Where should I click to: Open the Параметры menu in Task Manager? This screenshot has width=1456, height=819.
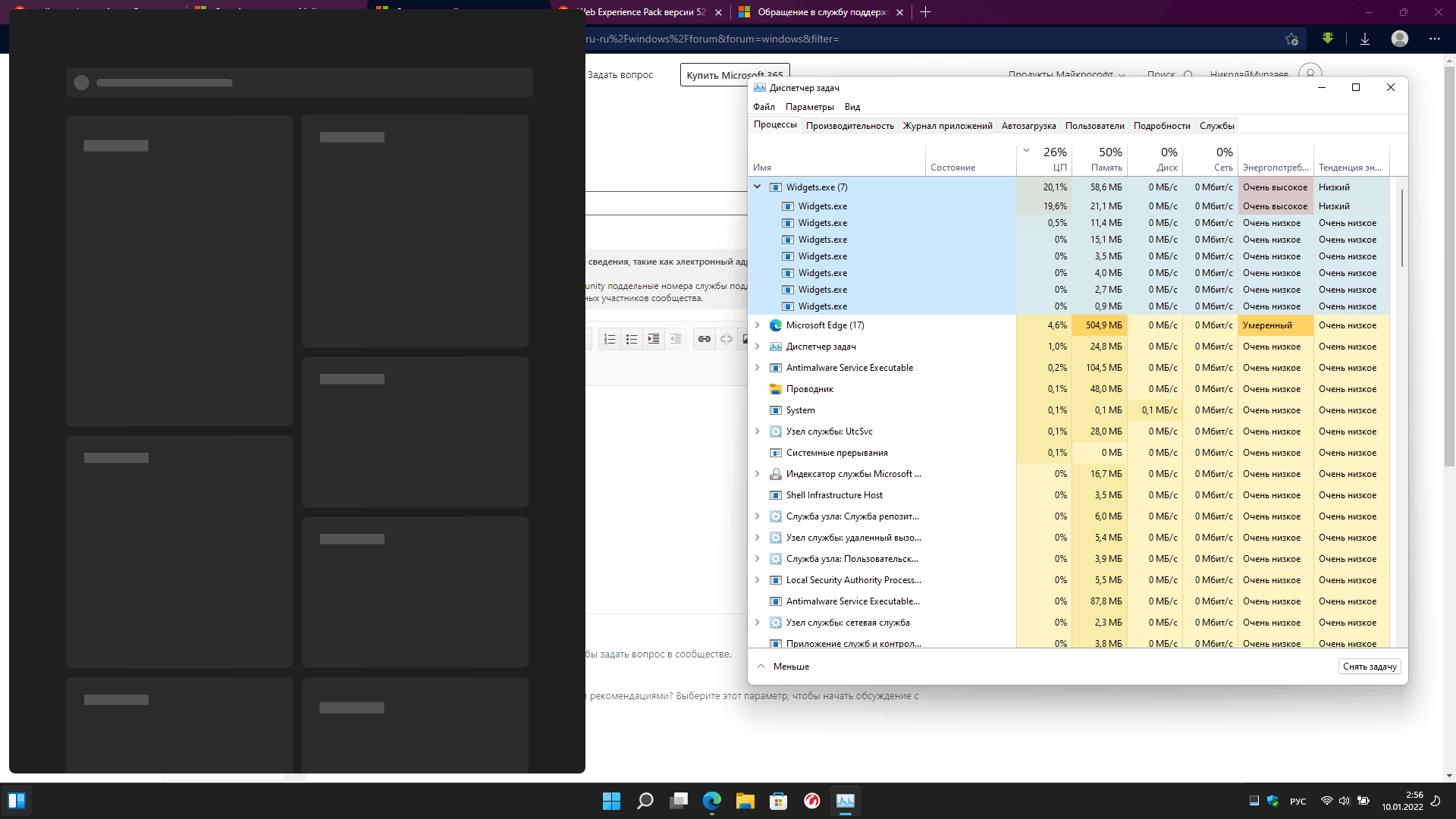tap(809, 107)
